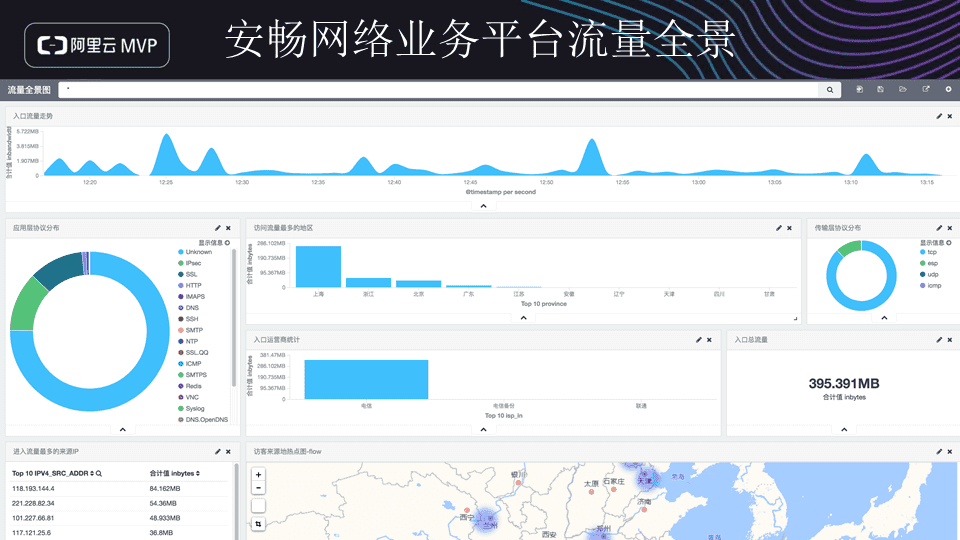Select the DNS legend item
Screen dimensions: 960x540
tap(188, 308)
